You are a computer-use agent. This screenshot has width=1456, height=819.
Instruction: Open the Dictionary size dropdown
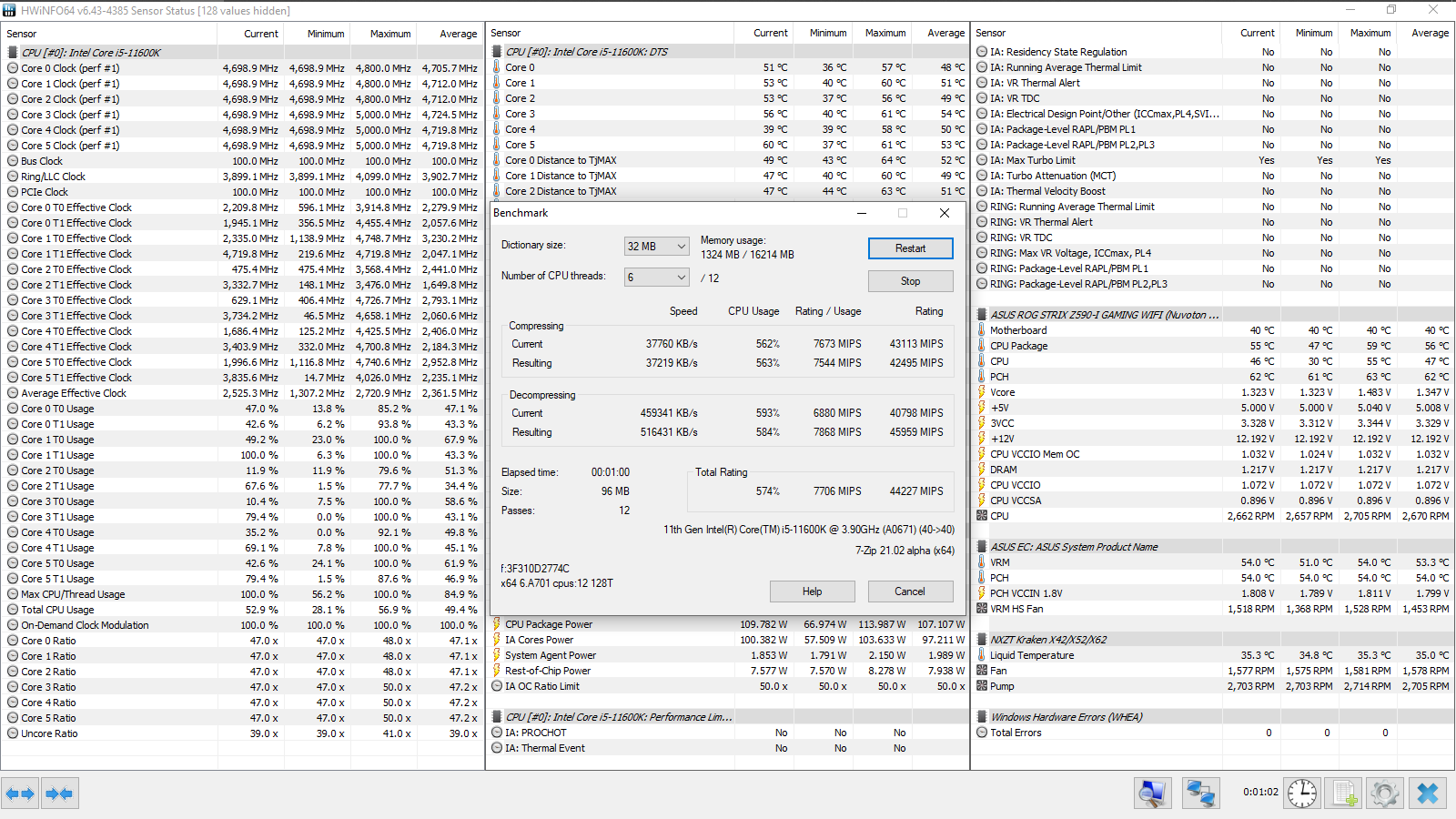point(656,247)
